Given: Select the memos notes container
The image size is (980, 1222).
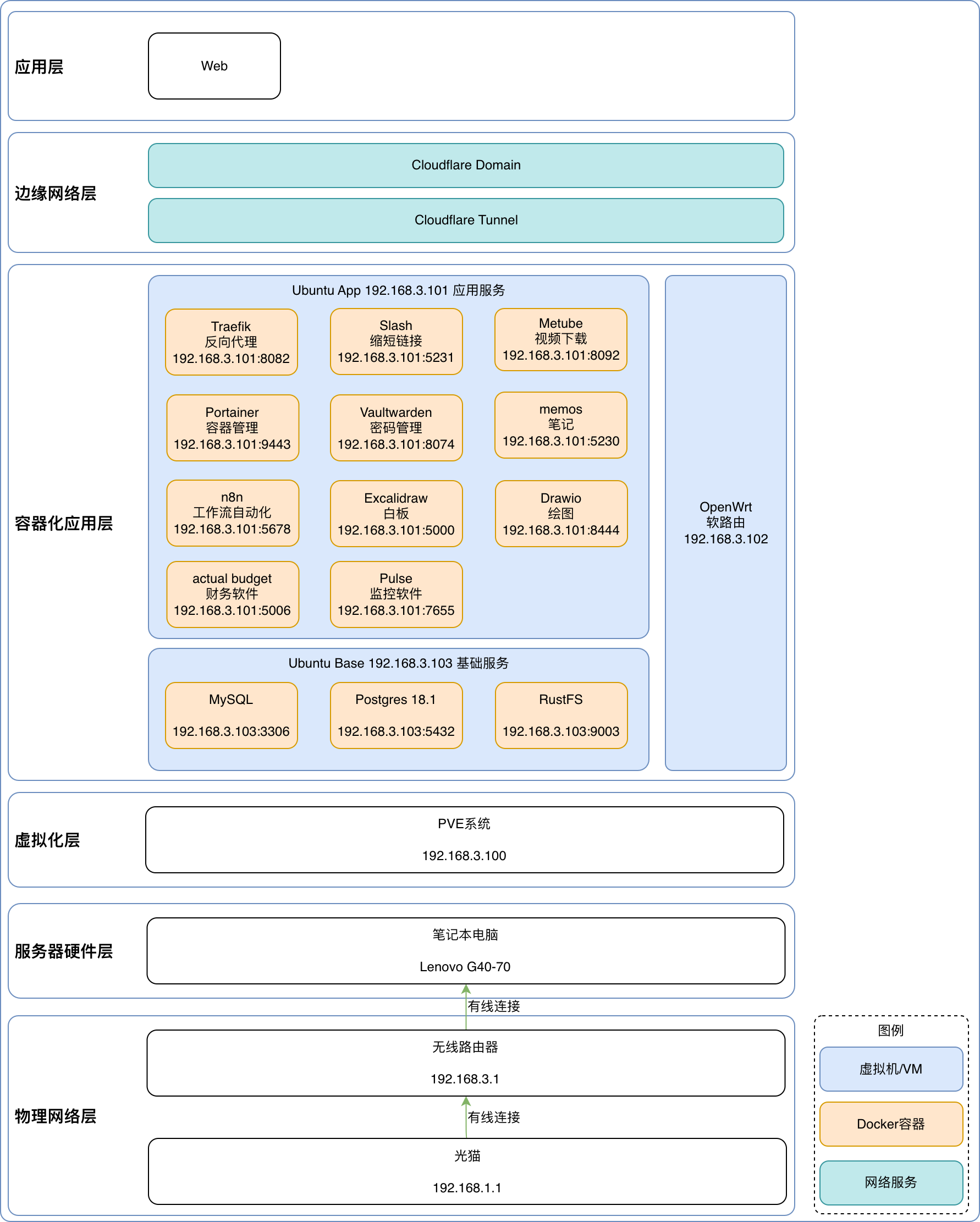Looking at the screenshot, I should click(x=560, y=425).
